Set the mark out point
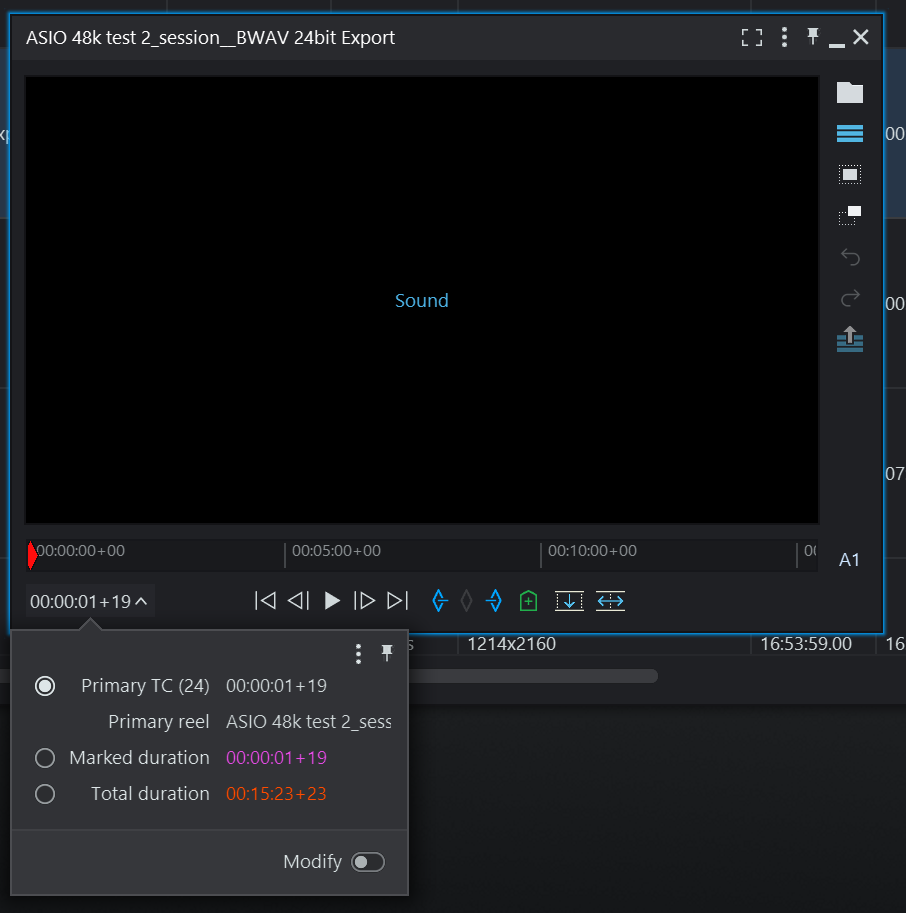The width and height of the screenshot is (906, 913). (494, 600)
